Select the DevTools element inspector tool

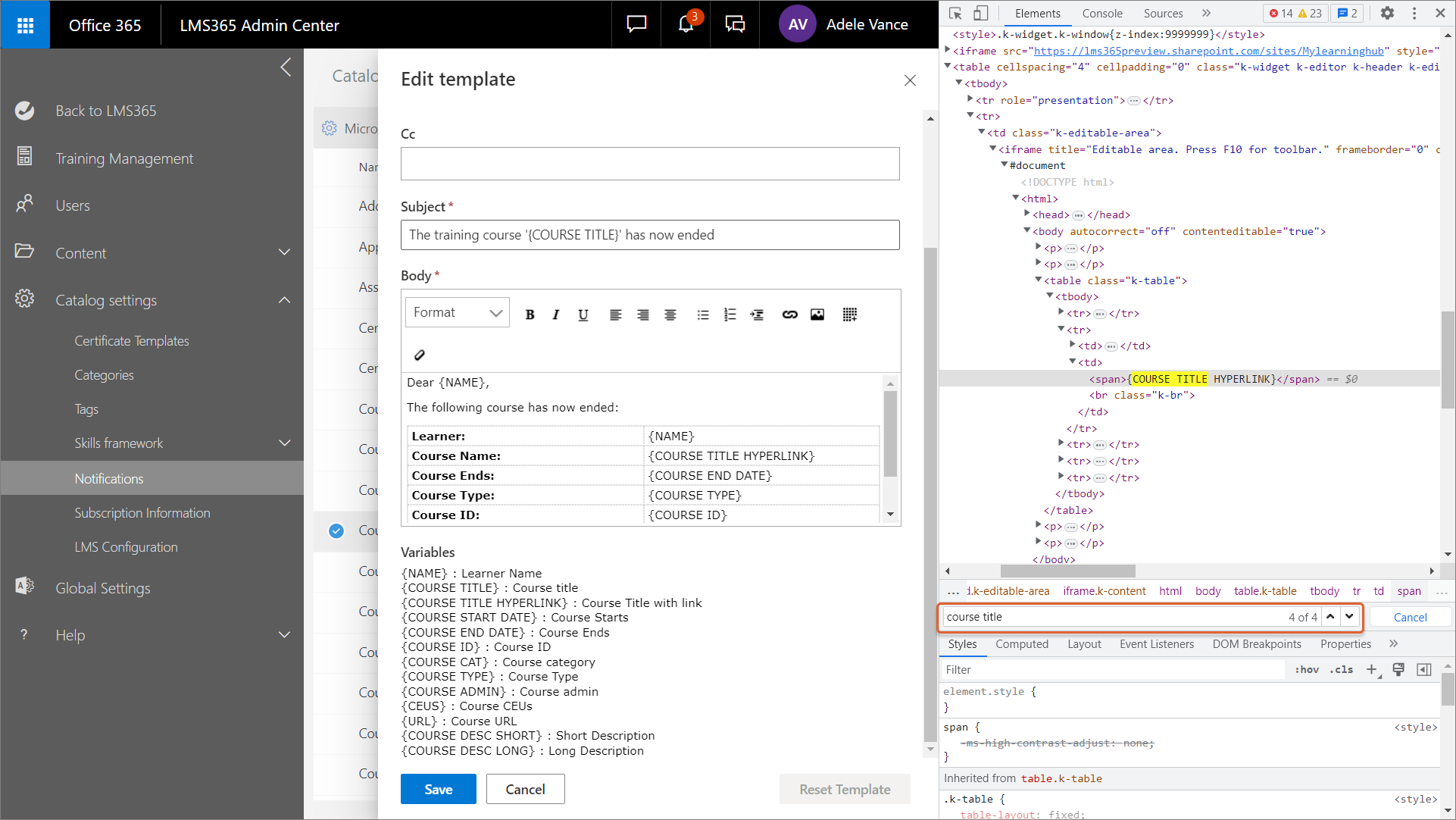[x=955, y=13]
